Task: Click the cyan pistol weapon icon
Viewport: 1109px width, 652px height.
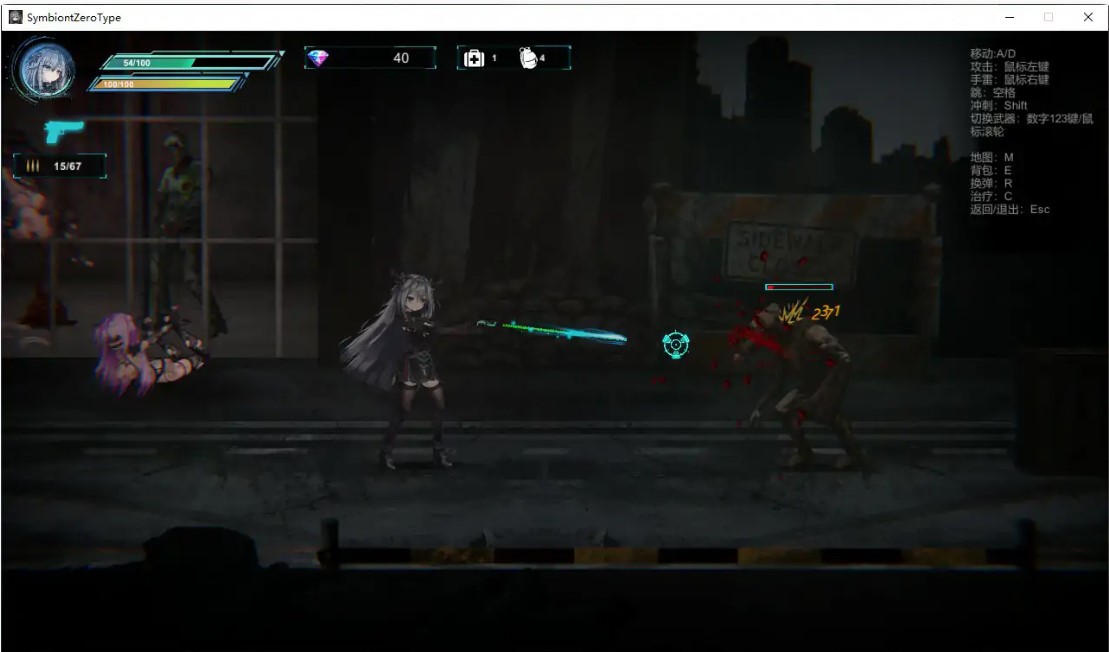Action: pyautogui.click(x=64, y=131)
